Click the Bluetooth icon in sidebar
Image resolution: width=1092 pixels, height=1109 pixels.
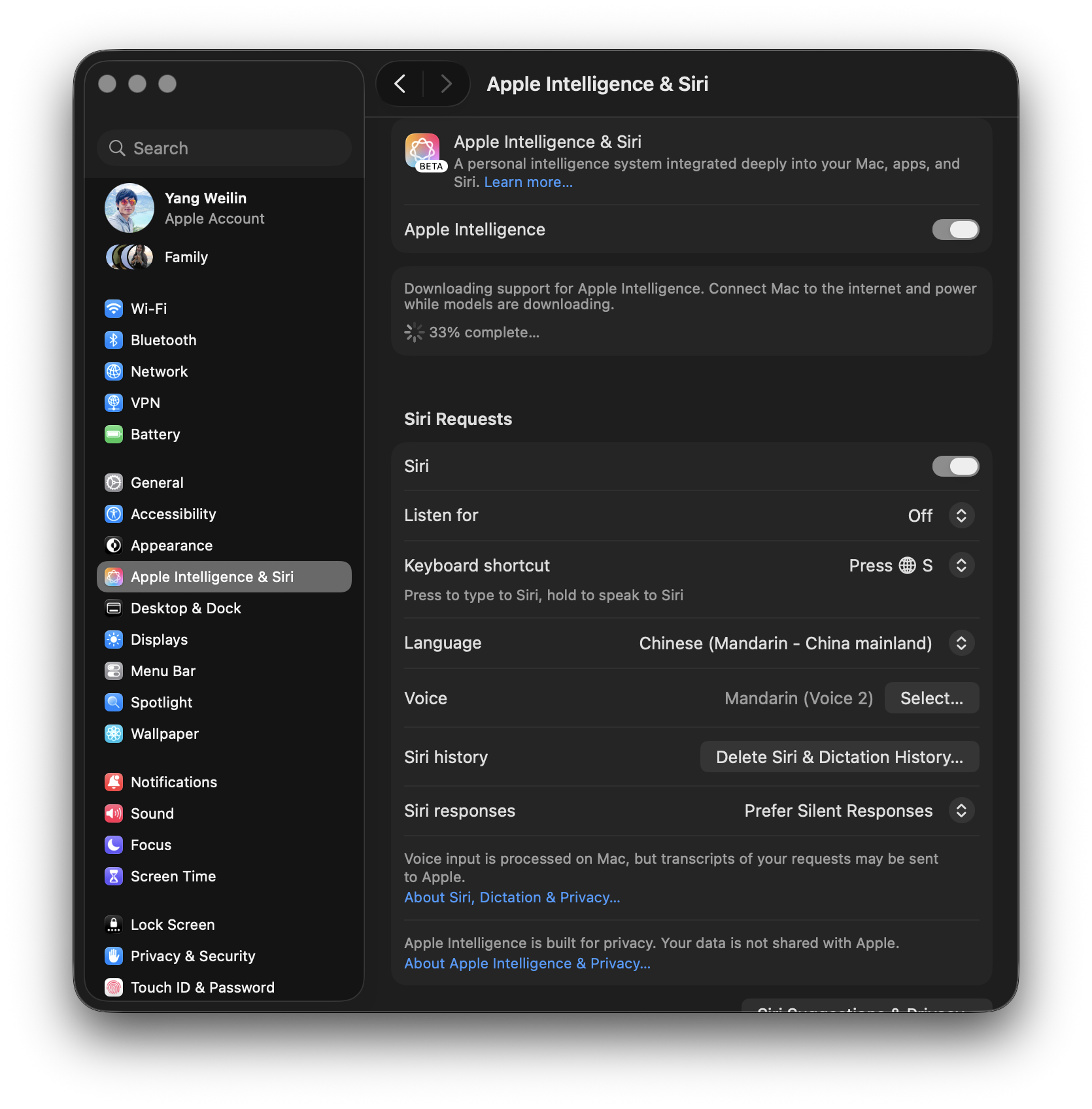pos(114,339)
